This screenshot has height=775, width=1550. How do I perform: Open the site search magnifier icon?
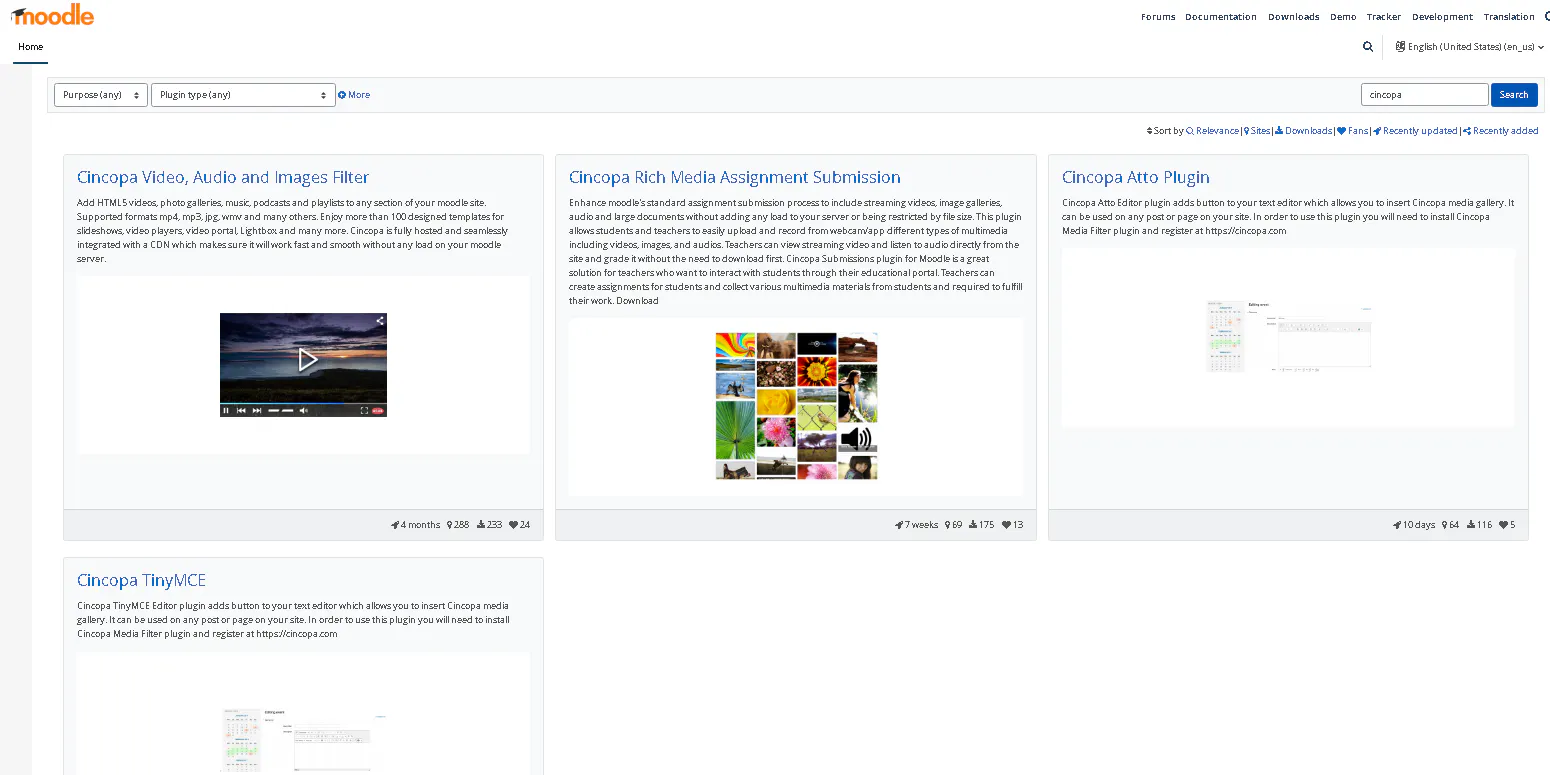(x=1368, y=46)
